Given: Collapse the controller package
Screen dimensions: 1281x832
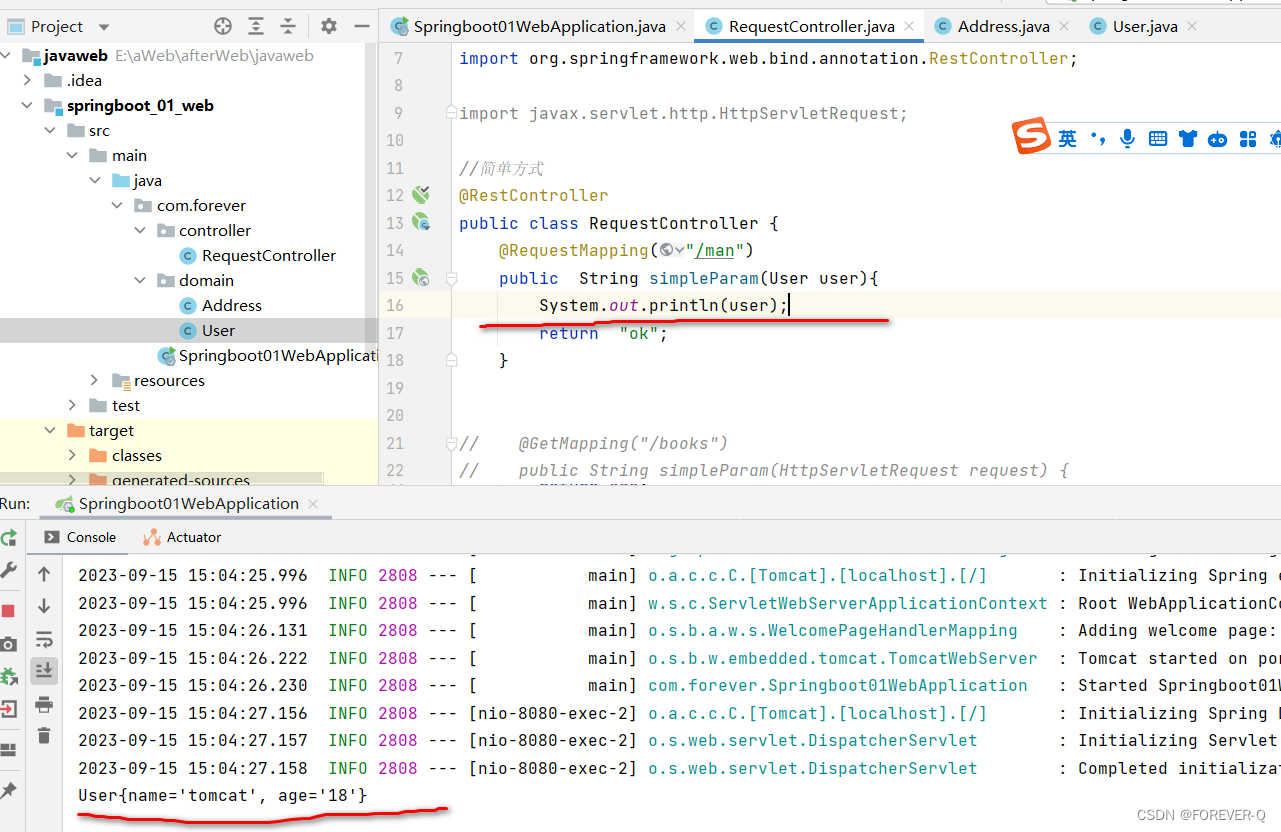Looking at the screenshot, I should (141, 231).
